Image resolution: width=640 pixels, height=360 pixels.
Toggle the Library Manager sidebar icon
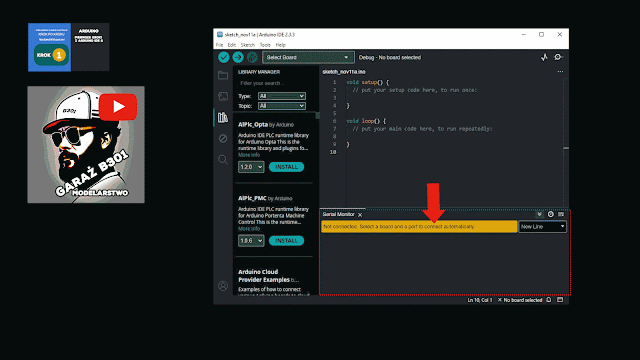click(x=223, y=118)
